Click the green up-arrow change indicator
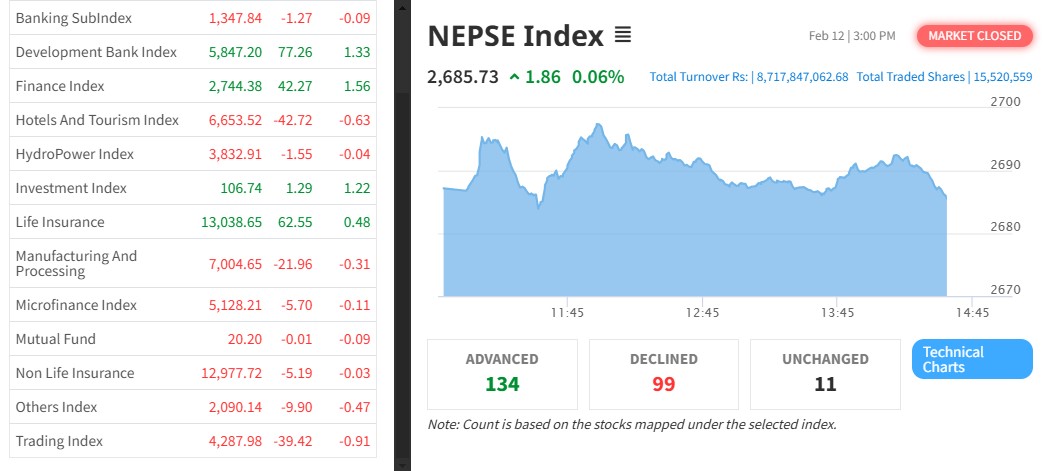This screenshot has height=471, width=1047. [x=514, y=77]
